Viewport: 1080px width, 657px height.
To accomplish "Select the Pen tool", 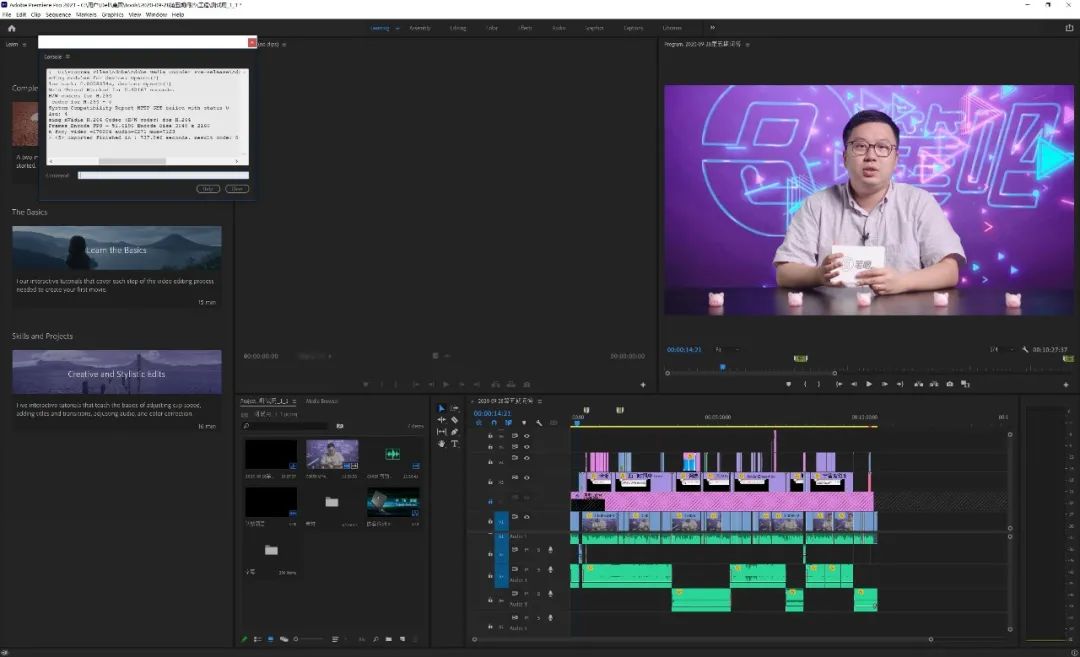I will (x=455, y=432).
